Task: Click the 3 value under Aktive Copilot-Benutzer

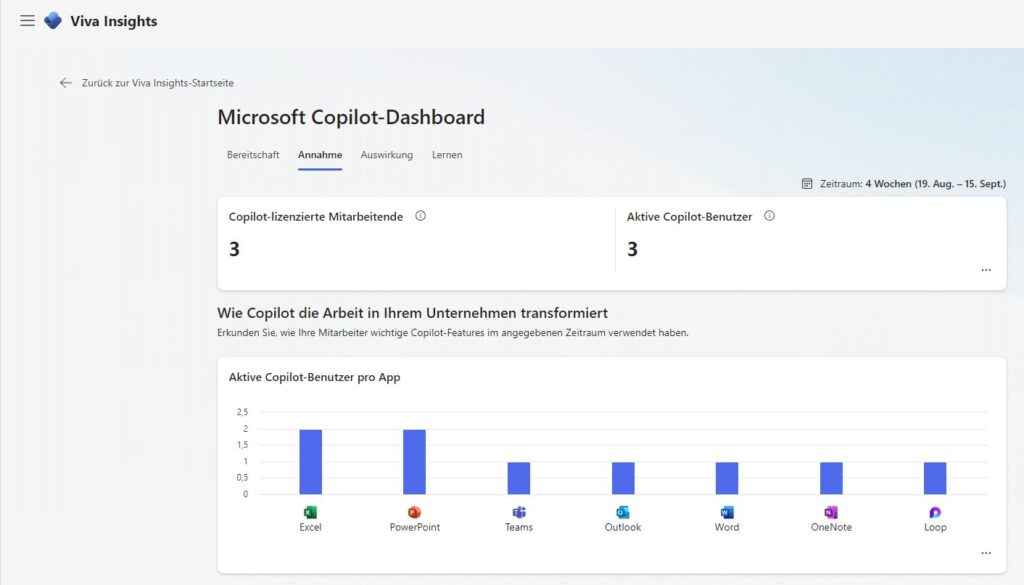Action: coord(632,249)
